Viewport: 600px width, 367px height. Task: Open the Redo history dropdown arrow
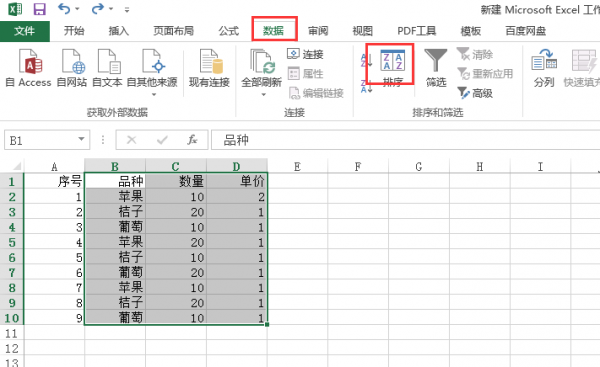111,9
